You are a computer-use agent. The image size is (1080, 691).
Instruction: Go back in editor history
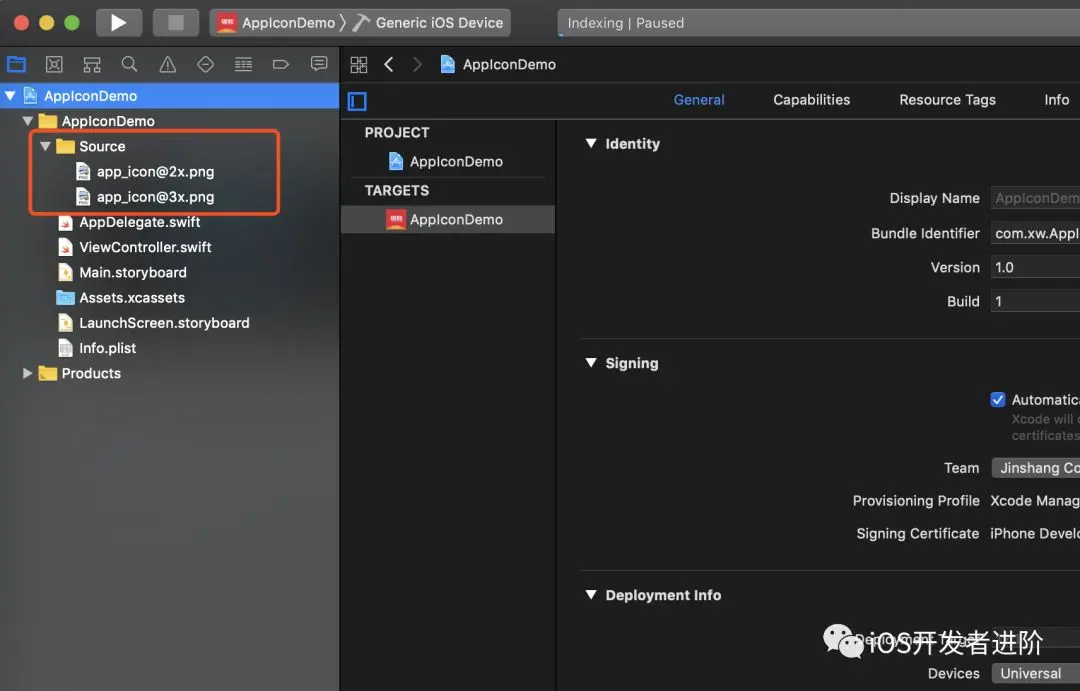pos(389,65)
